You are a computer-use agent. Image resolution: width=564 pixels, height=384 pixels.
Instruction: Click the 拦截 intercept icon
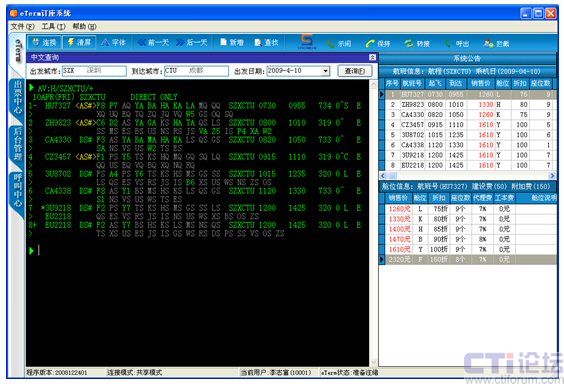[x=496, y=44]
